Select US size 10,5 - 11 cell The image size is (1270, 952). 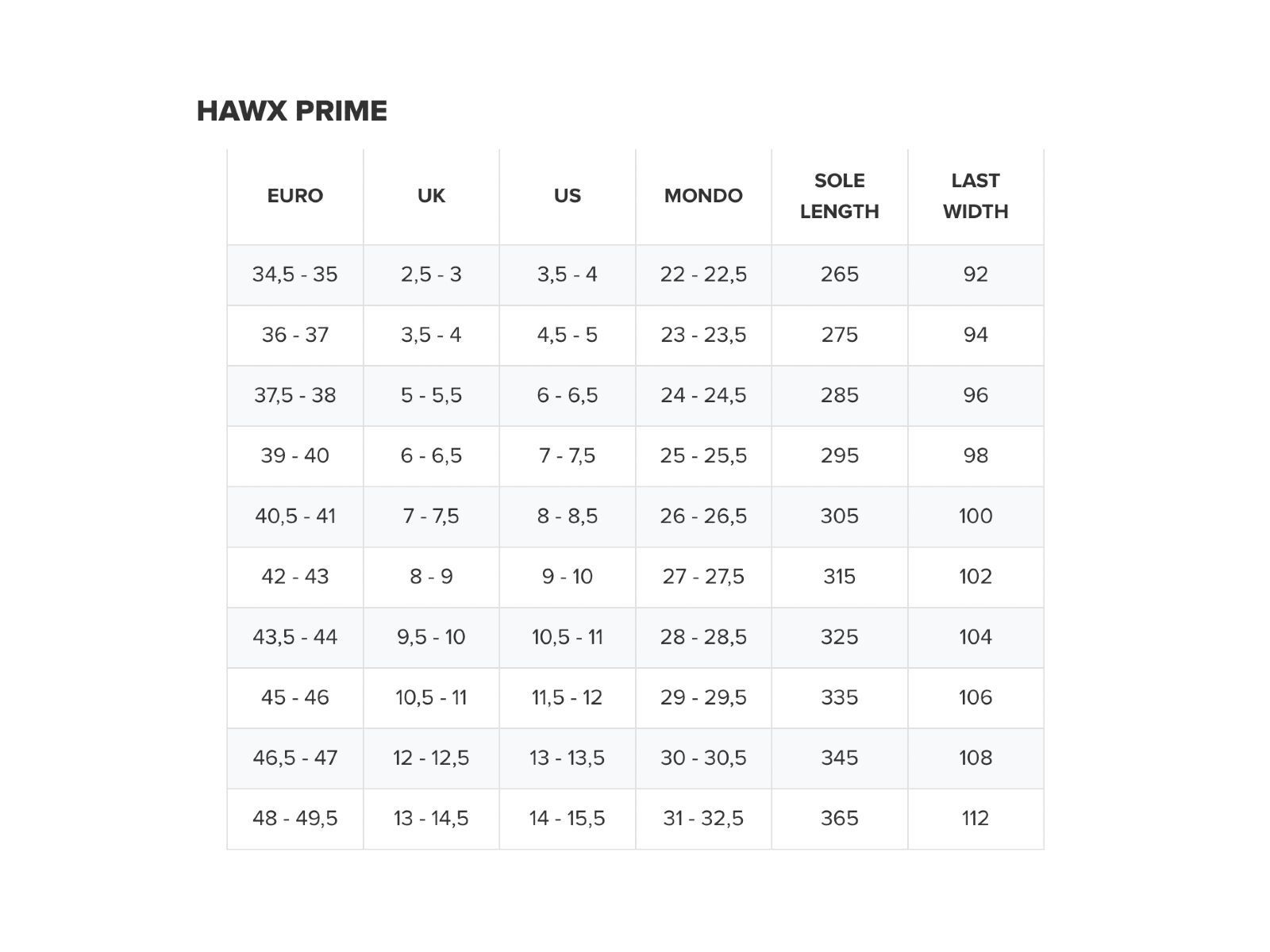coord(568,637)
